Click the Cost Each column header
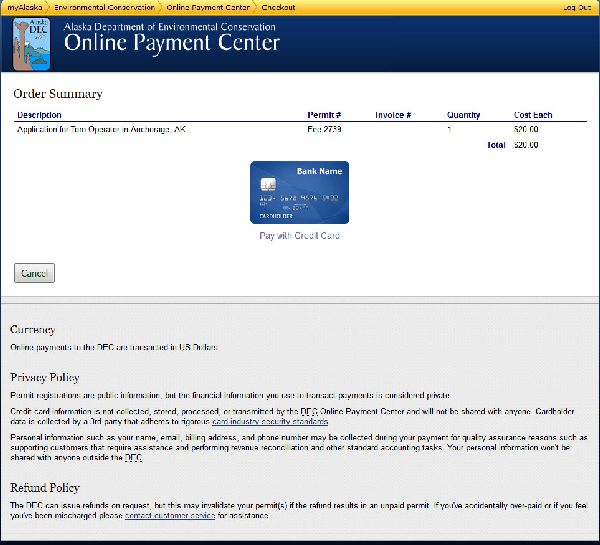The image size is (600, 545). pos(532,115)
